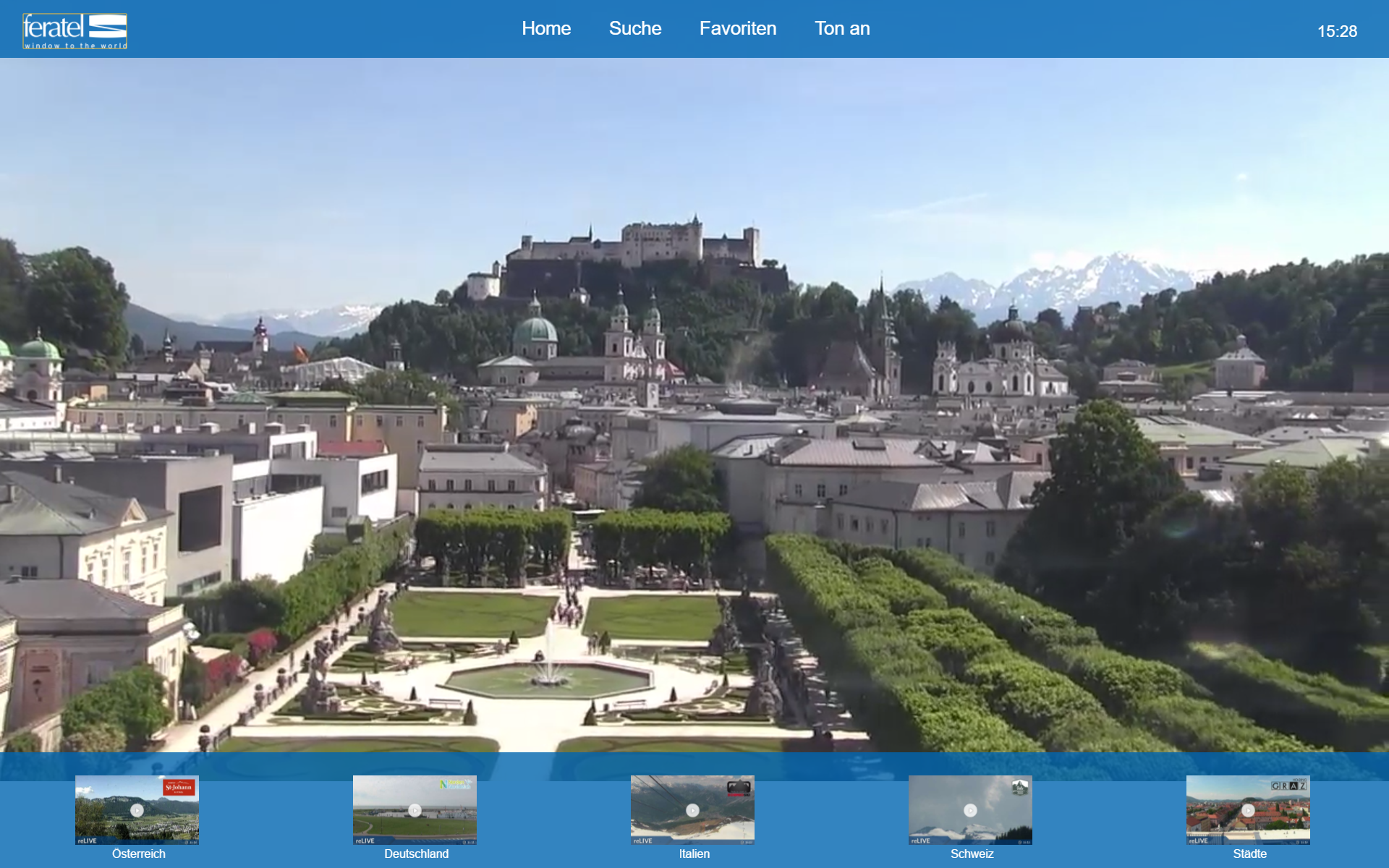Enable sound with the Ton an control
The image size is (1389, 868).
842,29
